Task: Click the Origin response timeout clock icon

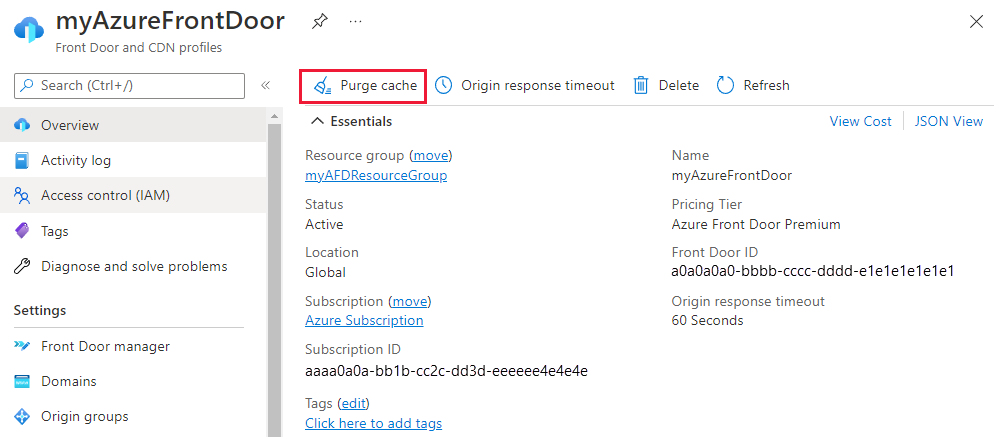Action: pyautogui.click(x=443, y=86)
